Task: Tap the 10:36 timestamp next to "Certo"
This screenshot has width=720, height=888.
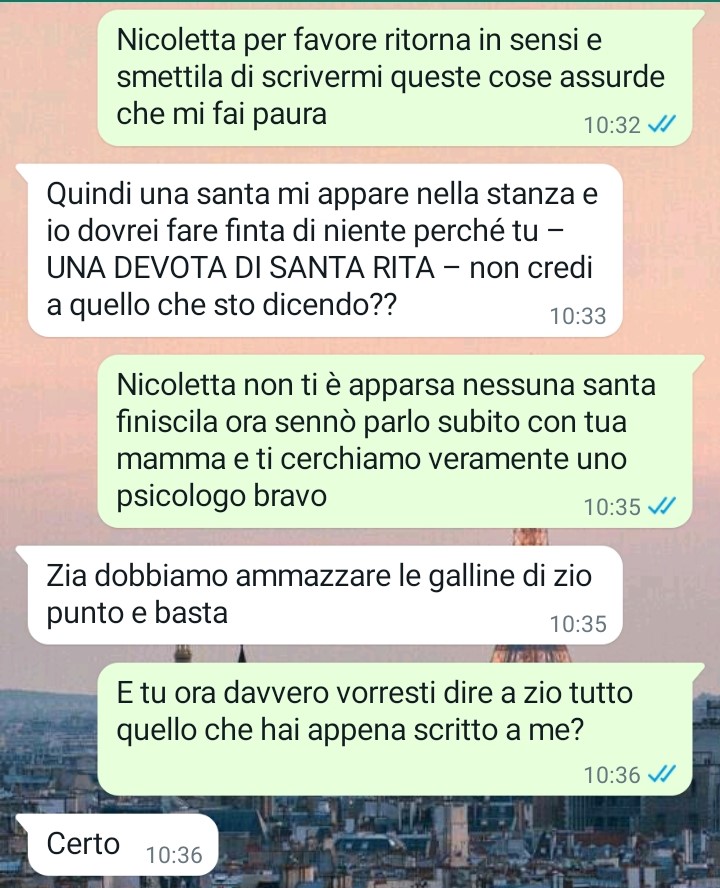Action: pyautogui.click(x=174, y=855)
